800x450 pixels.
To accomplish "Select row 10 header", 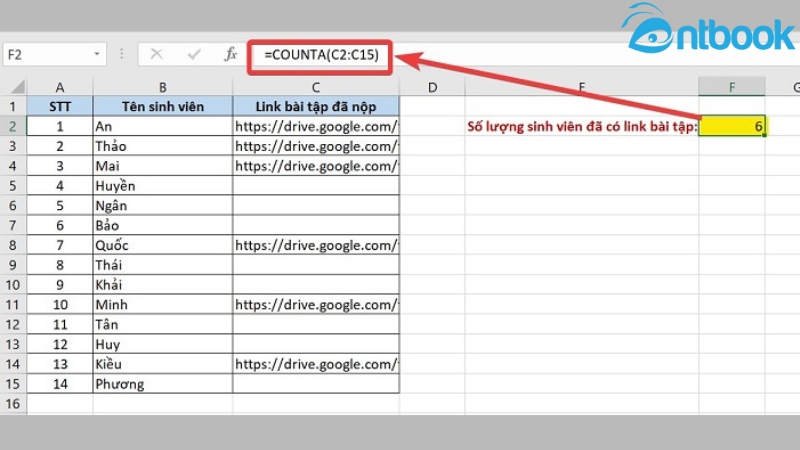I will coord(13,285).
